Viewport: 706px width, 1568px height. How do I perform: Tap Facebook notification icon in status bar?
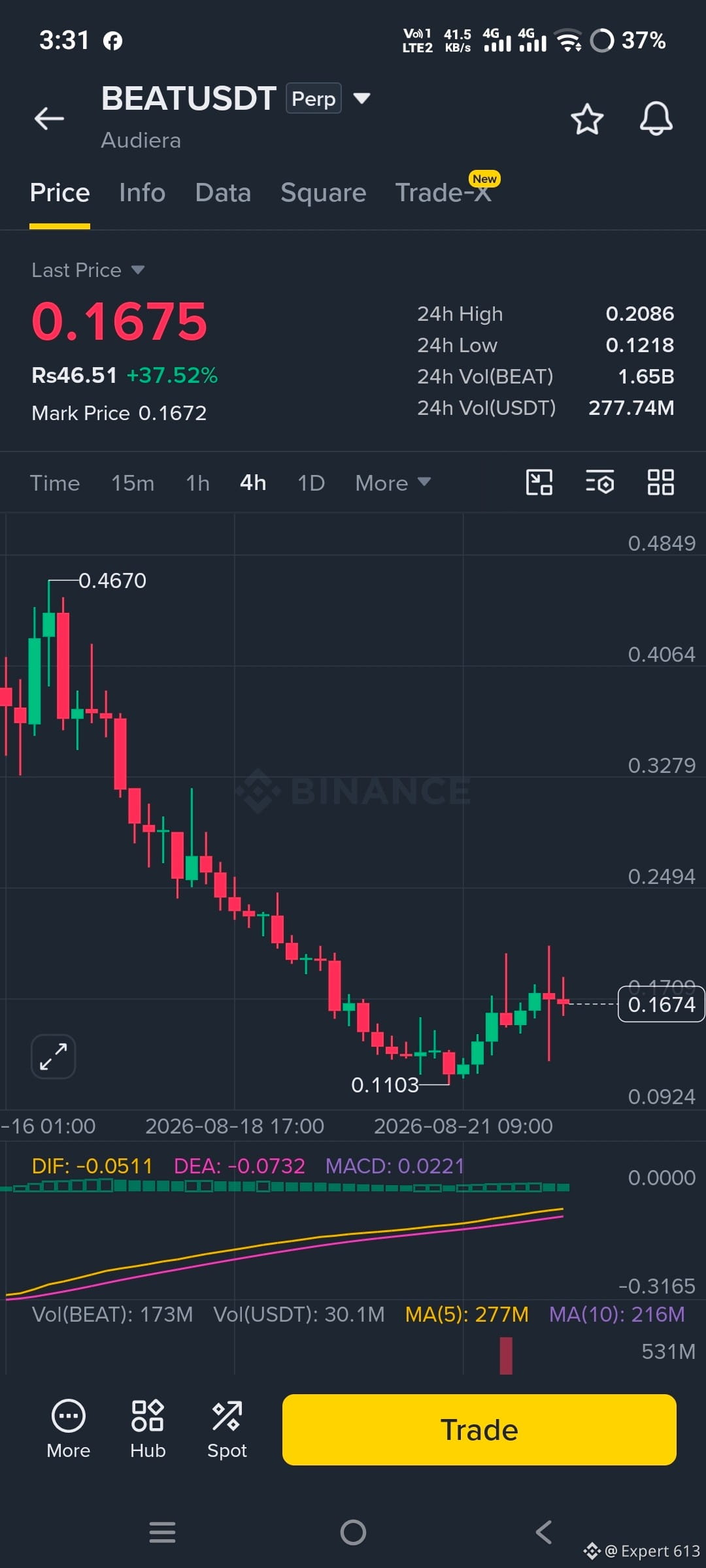pos(113,41)
